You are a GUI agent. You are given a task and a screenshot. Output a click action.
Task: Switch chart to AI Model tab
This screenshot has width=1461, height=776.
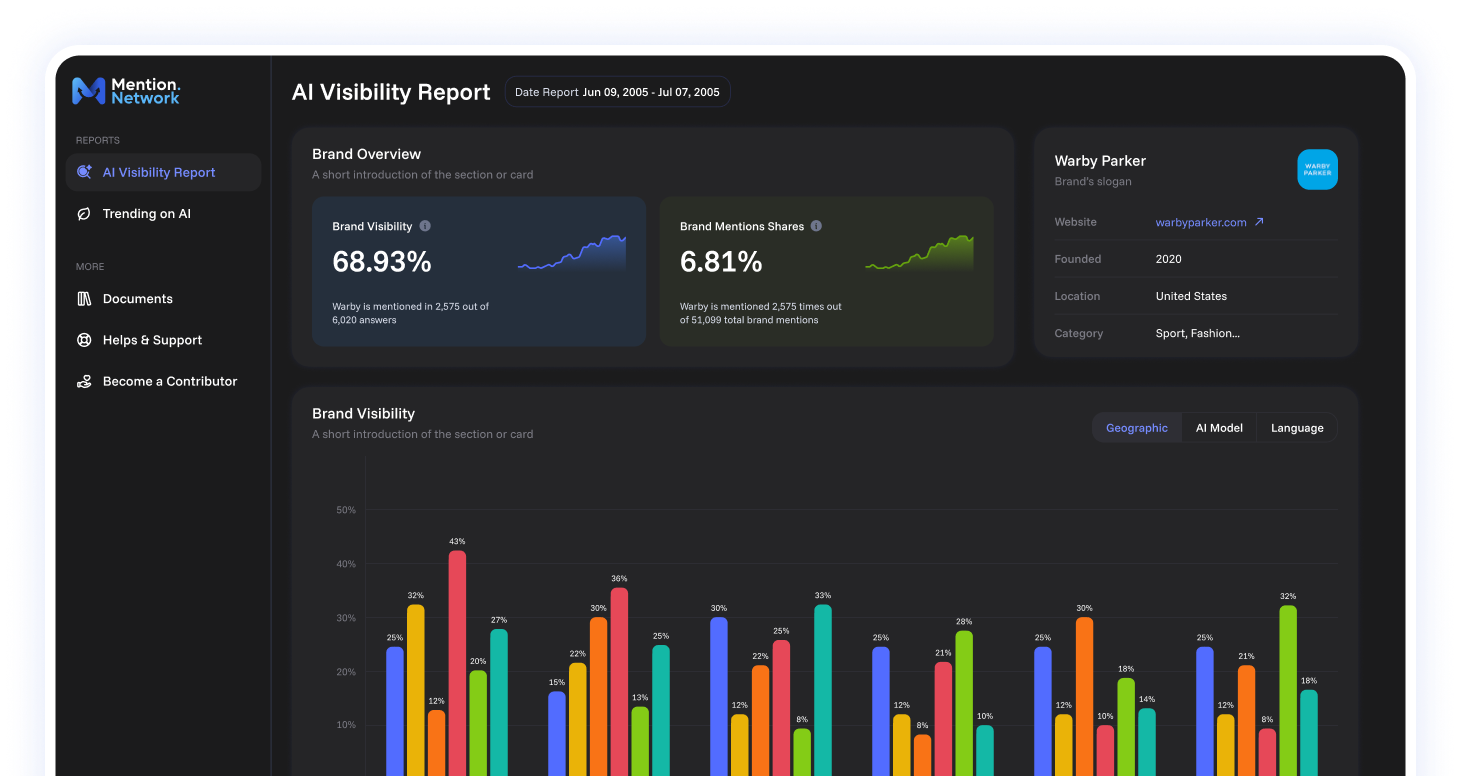click(1219, 428)
